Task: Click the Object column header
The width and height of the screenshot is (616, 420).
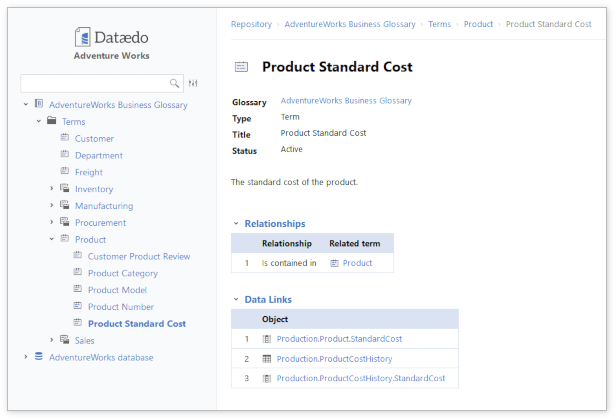Action: click(275, 319)
